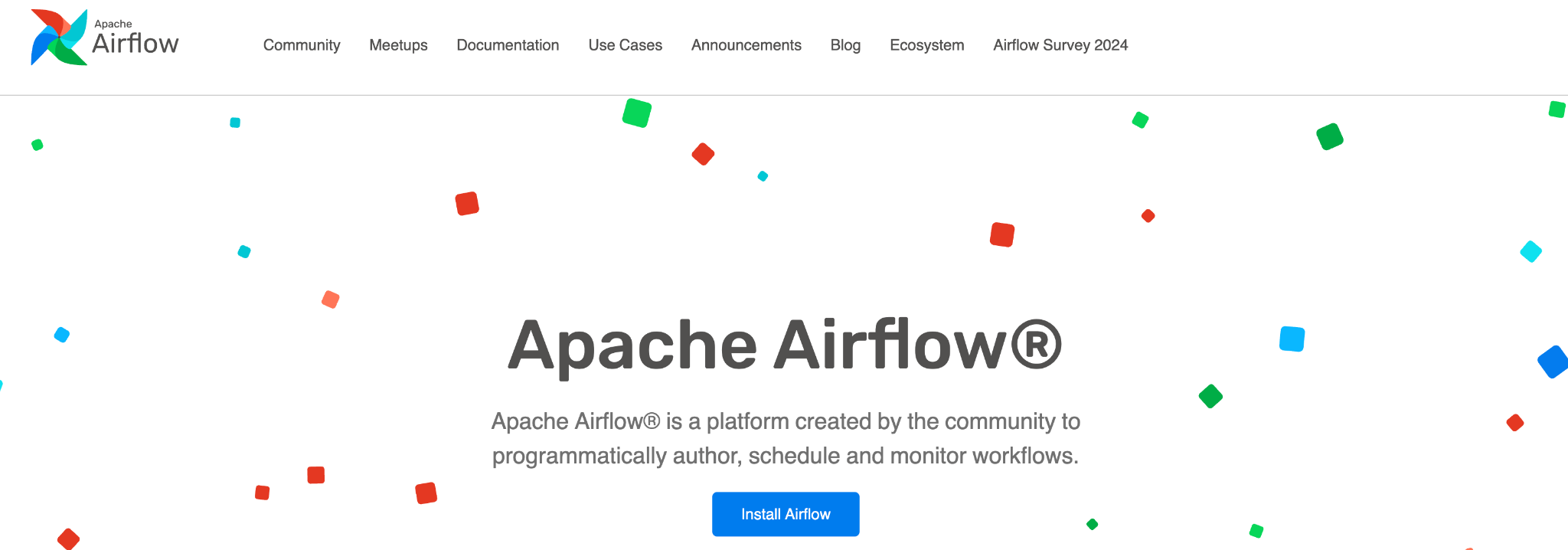Go to the Meetups page
The image size is (1568, 550).
(x=398, y=45)
